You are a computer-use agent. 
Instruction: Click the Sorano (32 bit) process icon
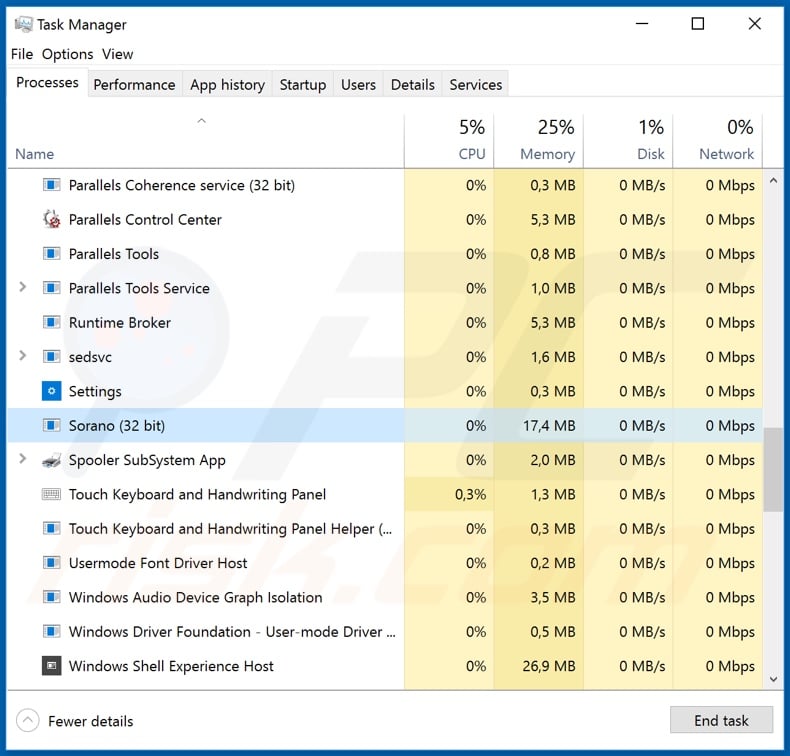[x=51, y=425]
